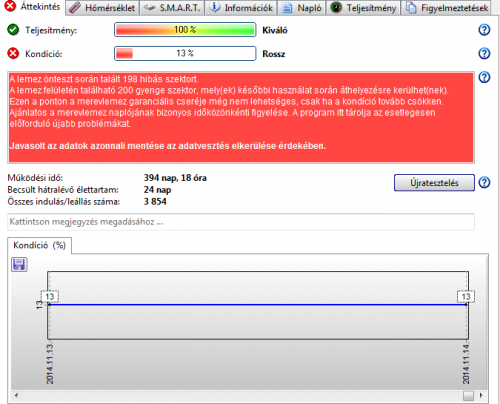Click the graph scrollbar right arrow
This screenshot has width=500, height=404.
(x=481, y=396)
